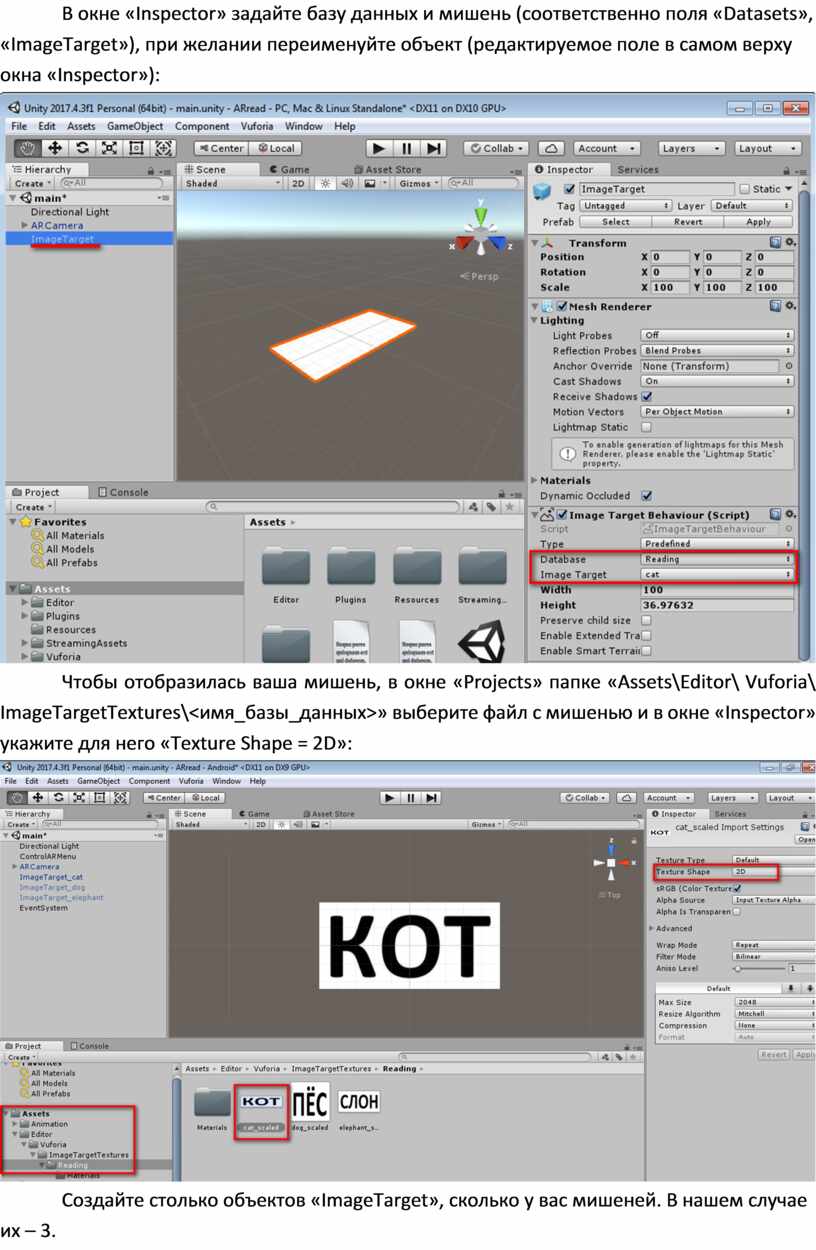816x1250 pixels.
Task: Toggle the Preserve child size checkbox
Action: [646, 621]
